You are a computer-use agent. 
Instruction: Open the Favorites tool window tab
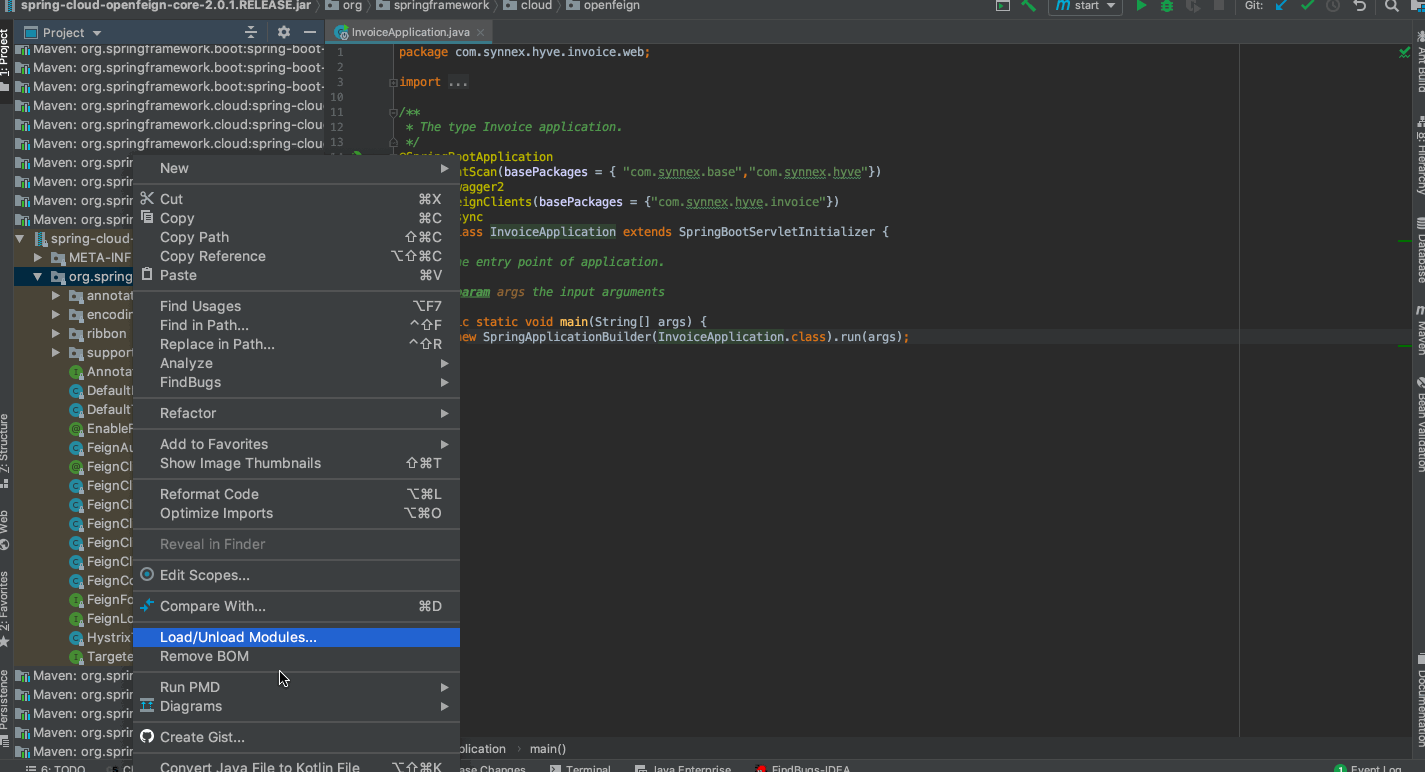[x=5, y=610]
